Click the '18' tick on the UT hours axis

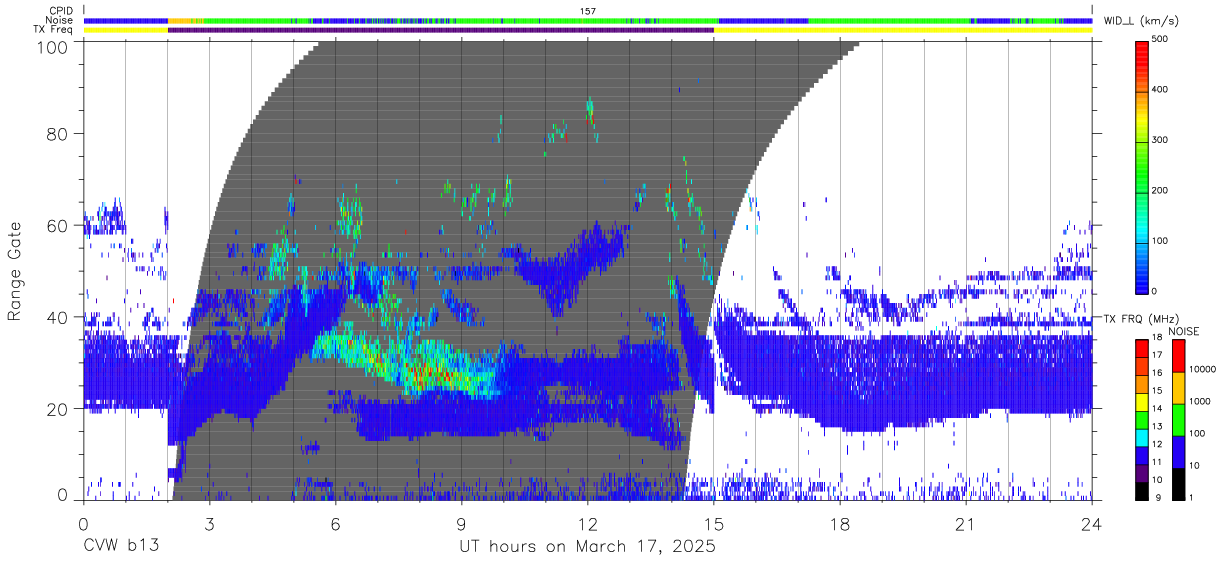(x=840, y=525)
